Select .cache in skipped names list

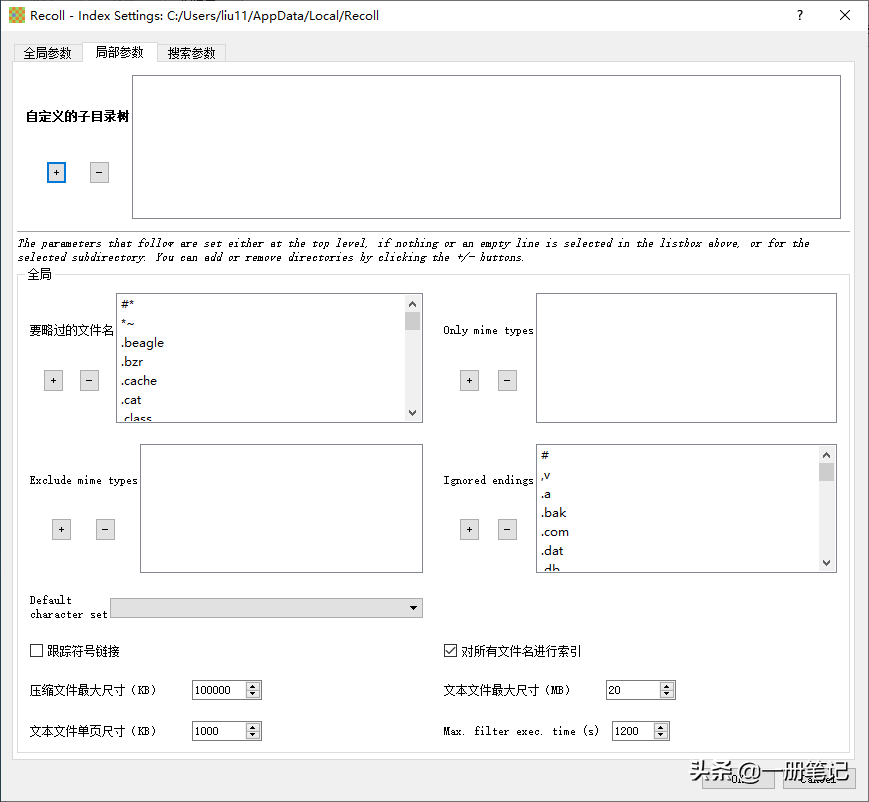coord(262,381)
